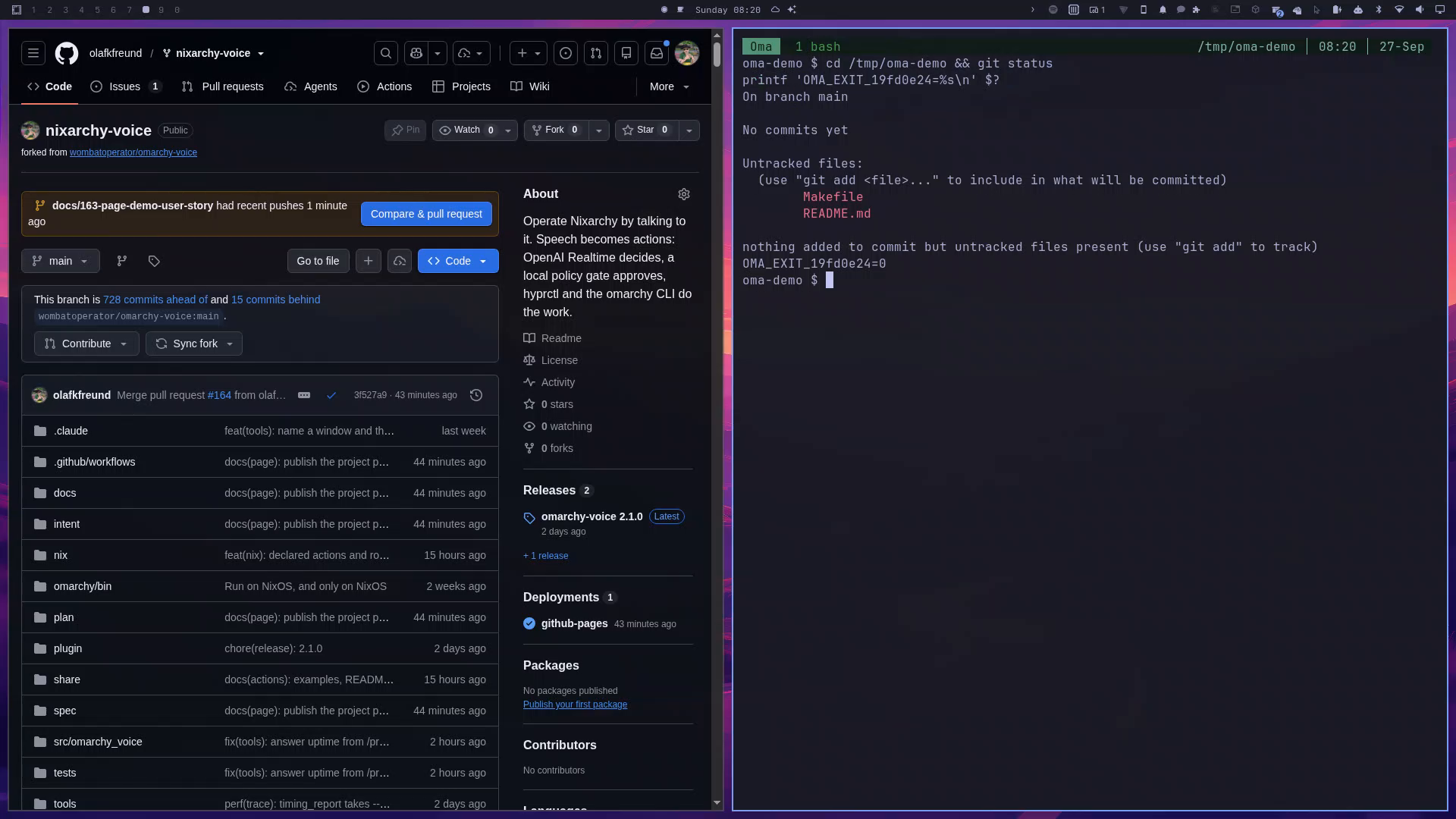Open the GitHub search icon

(x=386, y=53)
